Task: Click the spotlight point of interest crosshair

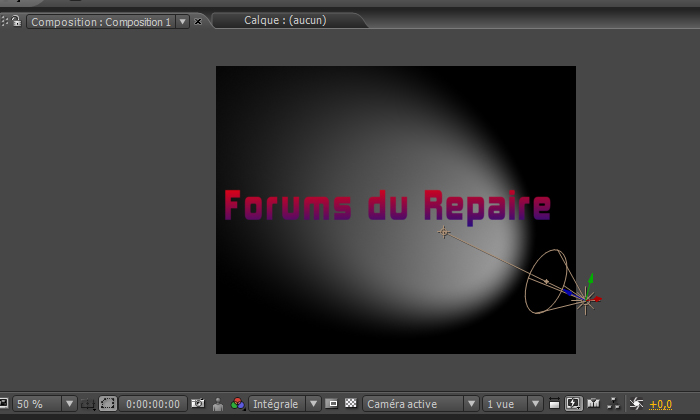Action: pos(444,232)
